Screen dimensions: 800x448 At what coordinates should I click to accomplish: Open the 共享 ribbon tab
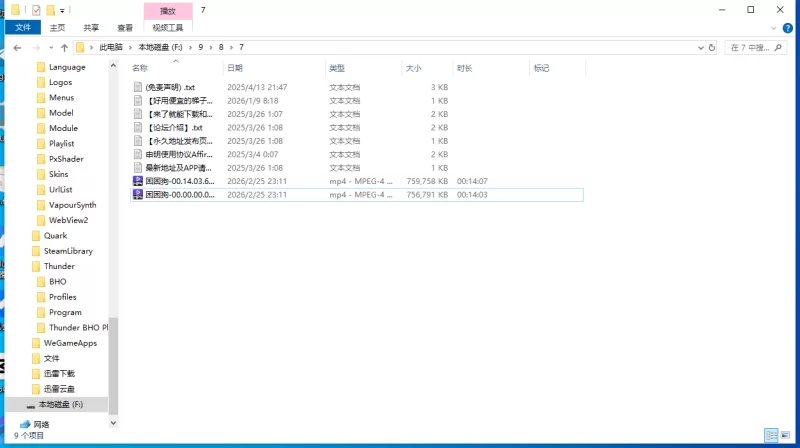click(x=91, y=28)
